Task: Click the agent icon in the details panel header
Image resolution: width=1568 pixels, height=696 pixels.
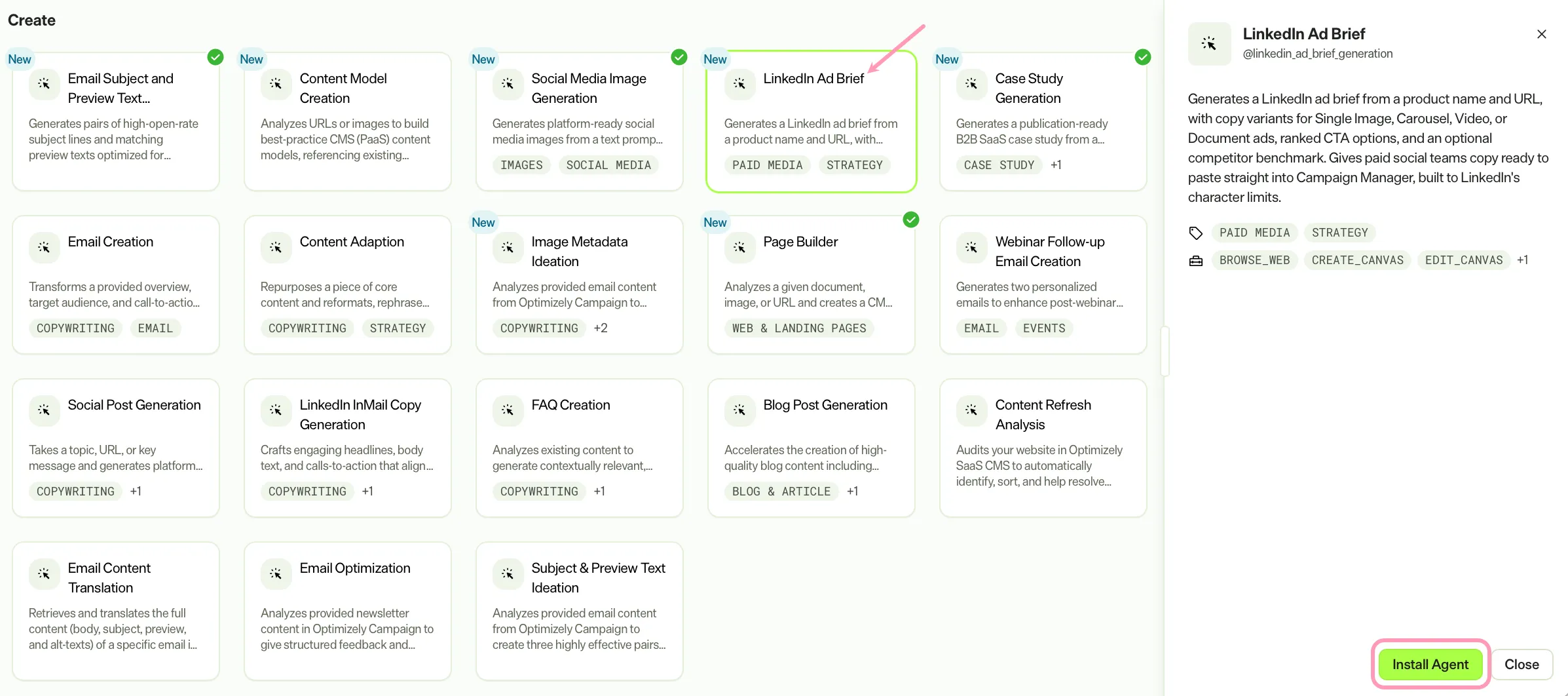Action: (x=1209, y=44)
